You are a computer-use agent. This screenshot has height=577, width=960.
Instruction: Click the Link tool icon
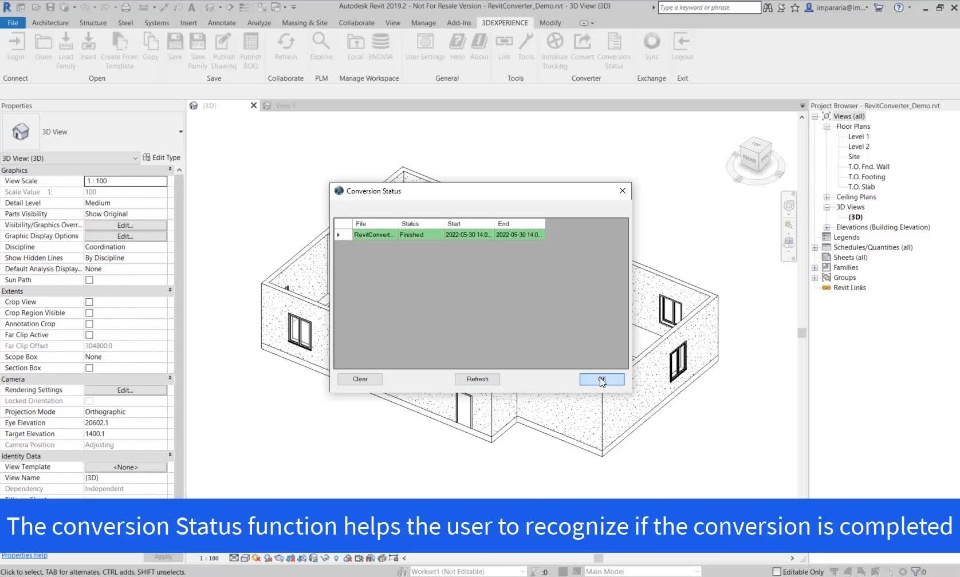[x=504, y=47]
